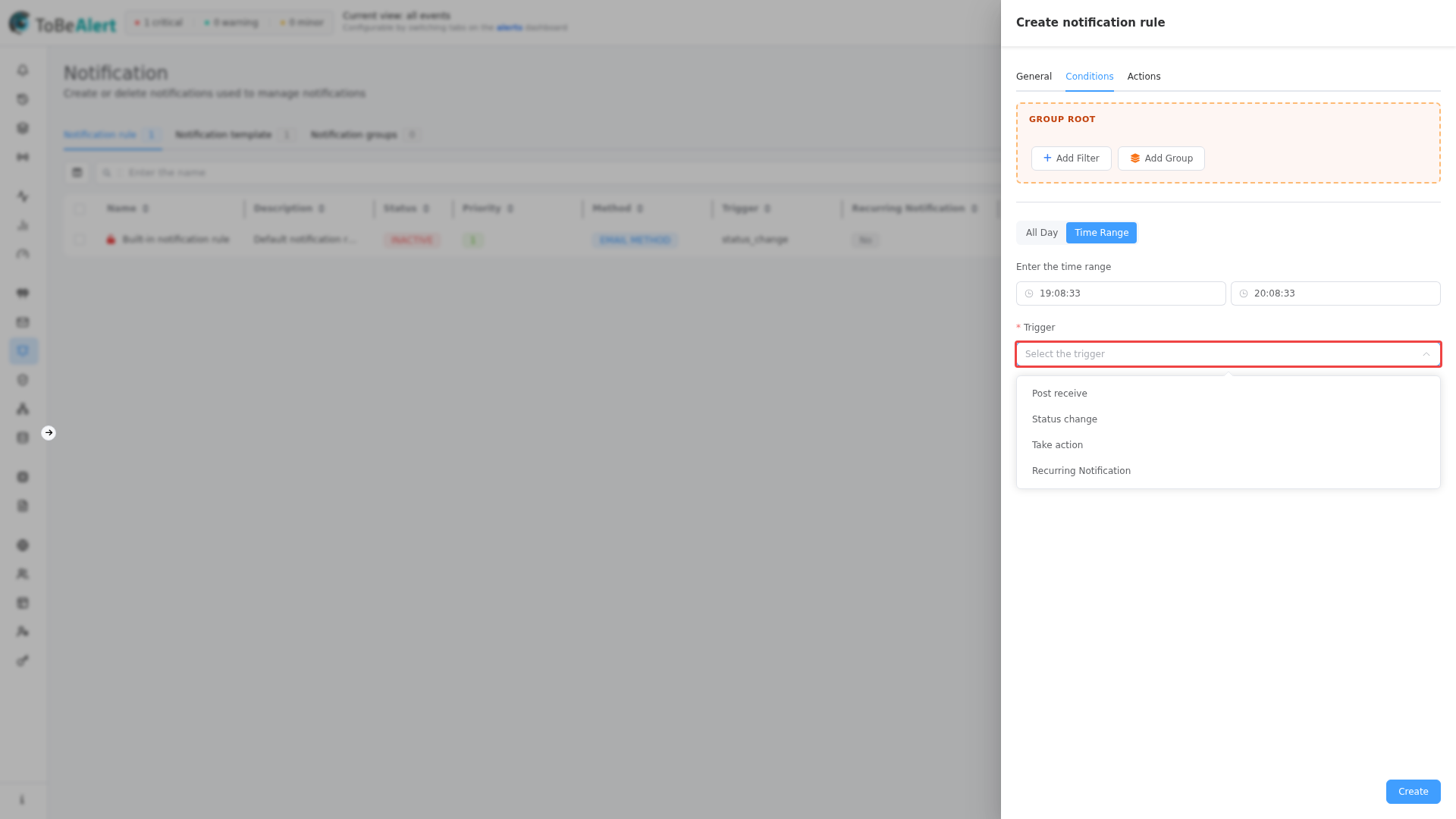This screenshot has height=819, width=1456.
Task: Tick the Built-in notification rule row checkbox
Action: pyautogui.click(x=80, y=240)
